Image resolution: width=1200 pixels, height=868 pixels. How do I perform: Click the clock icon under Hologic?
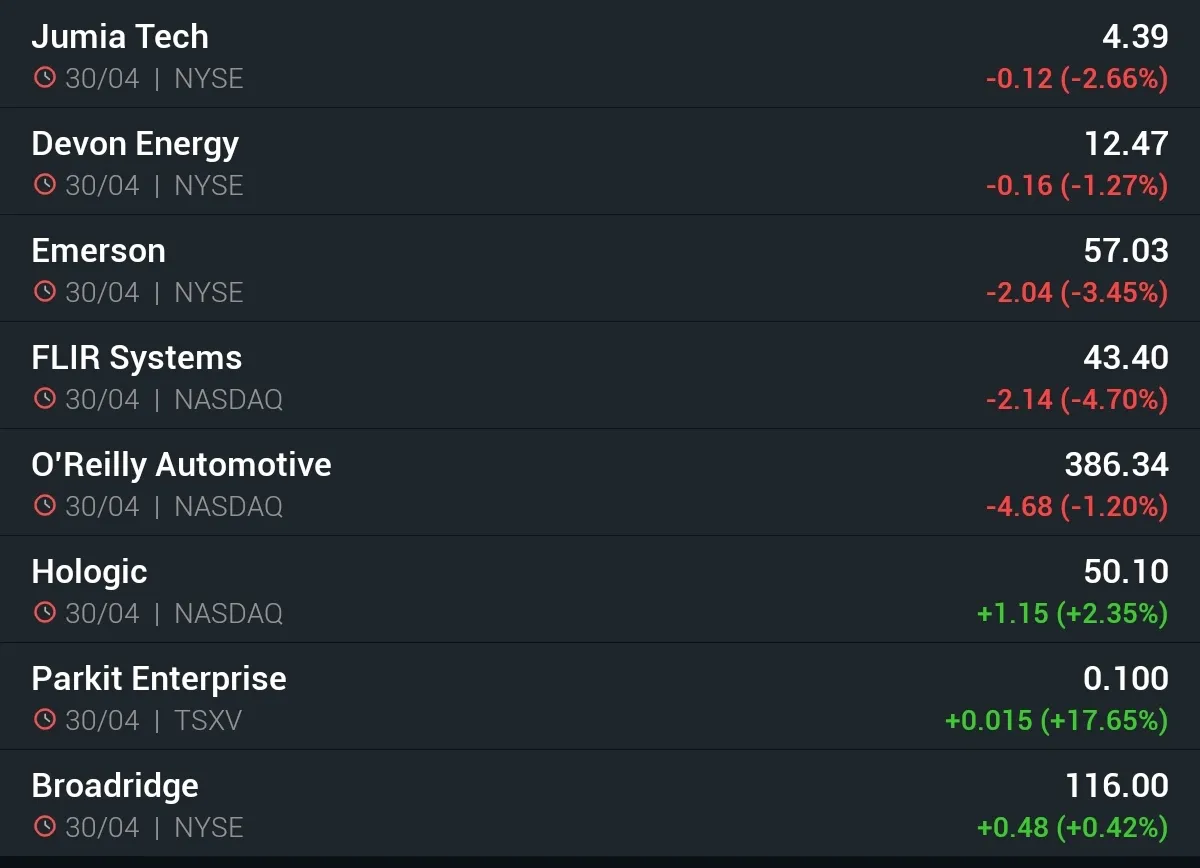(44, 613)
